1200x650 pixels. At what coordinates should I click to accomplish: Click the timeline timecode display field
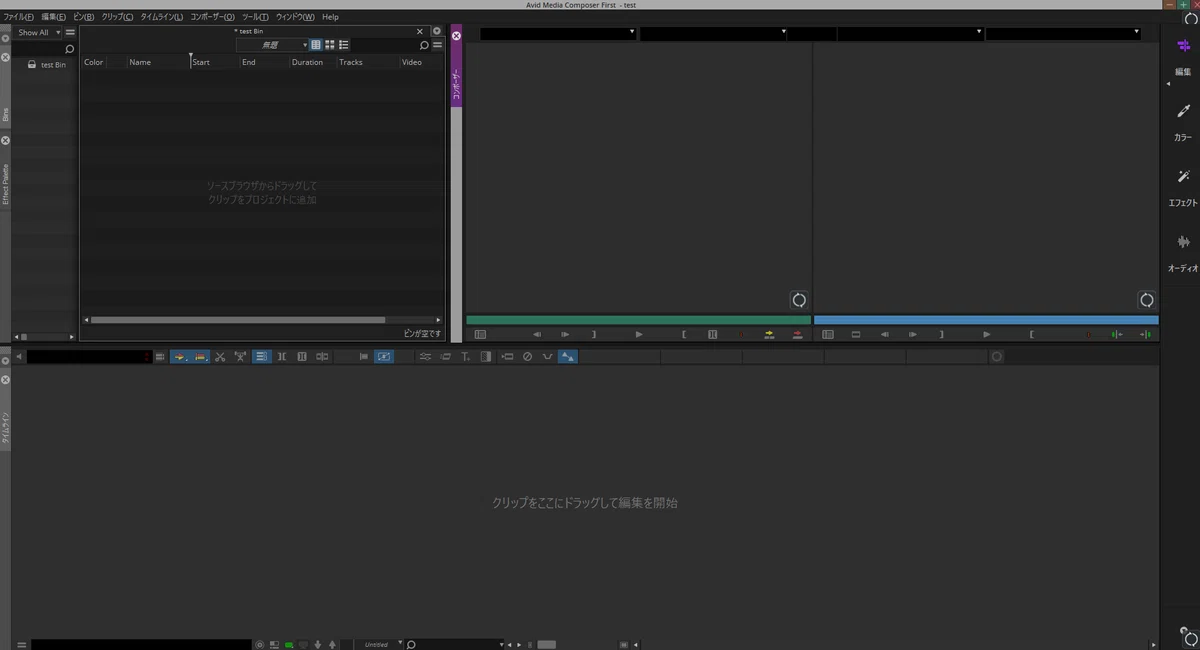[x=88, y=357]
